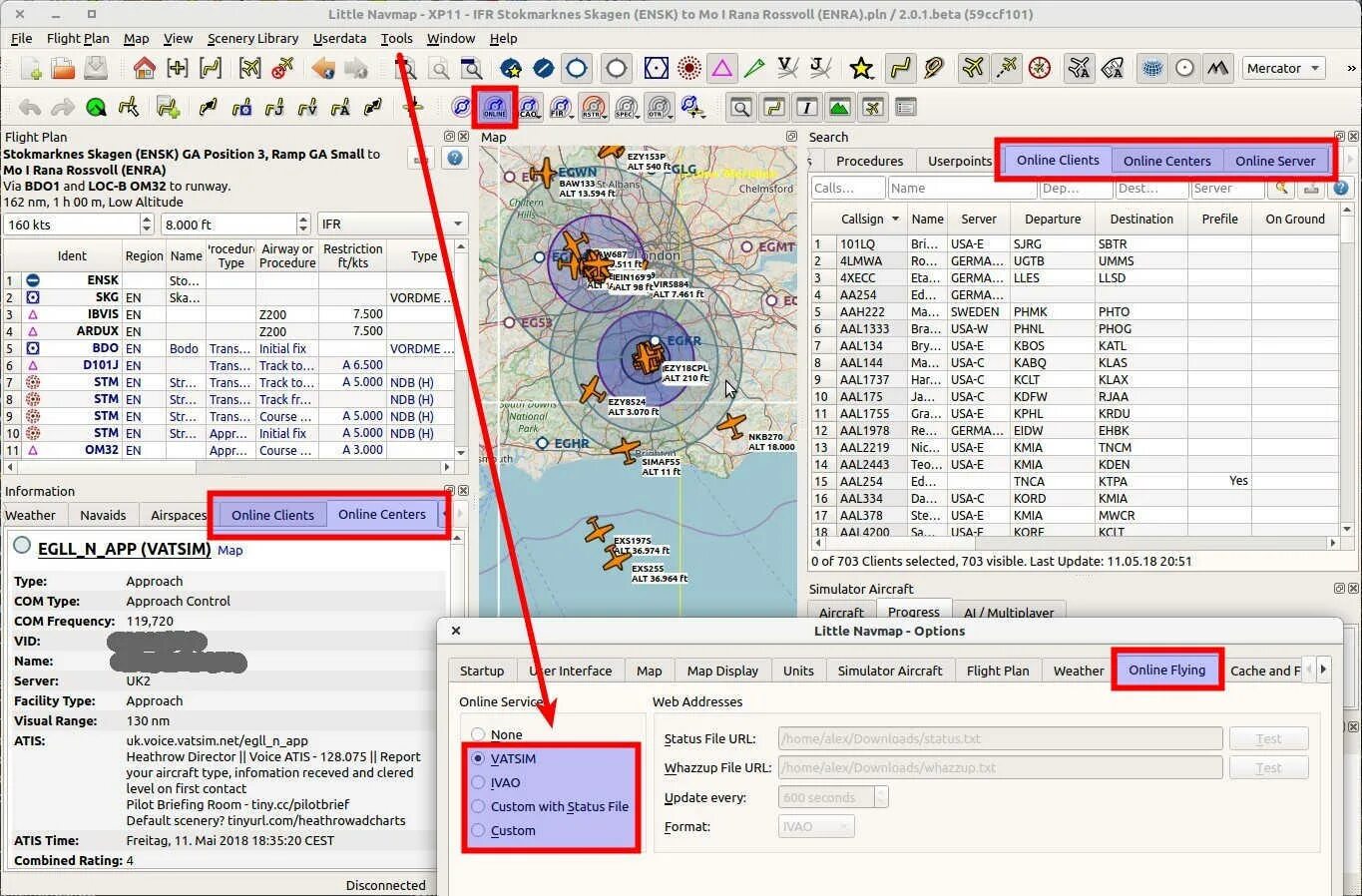
Task: Open the Tools menu
Action: point(396,38)
